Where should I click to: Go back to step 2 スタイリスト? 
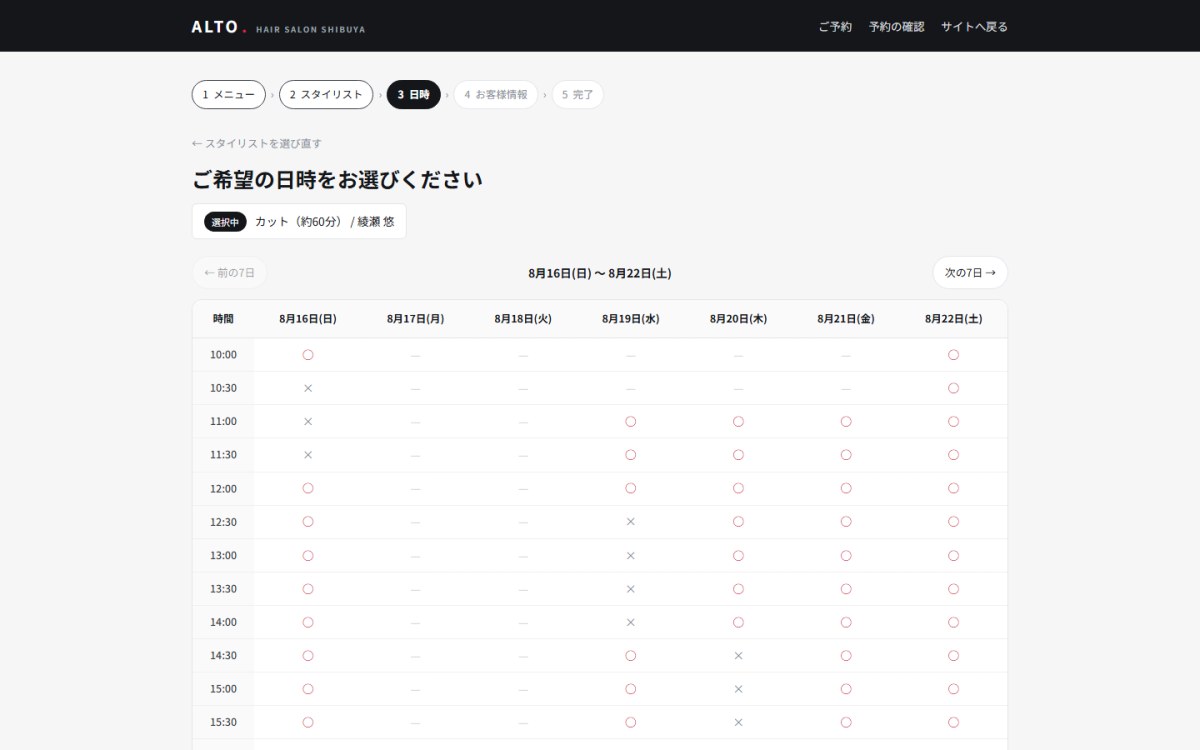coord(326,95)
